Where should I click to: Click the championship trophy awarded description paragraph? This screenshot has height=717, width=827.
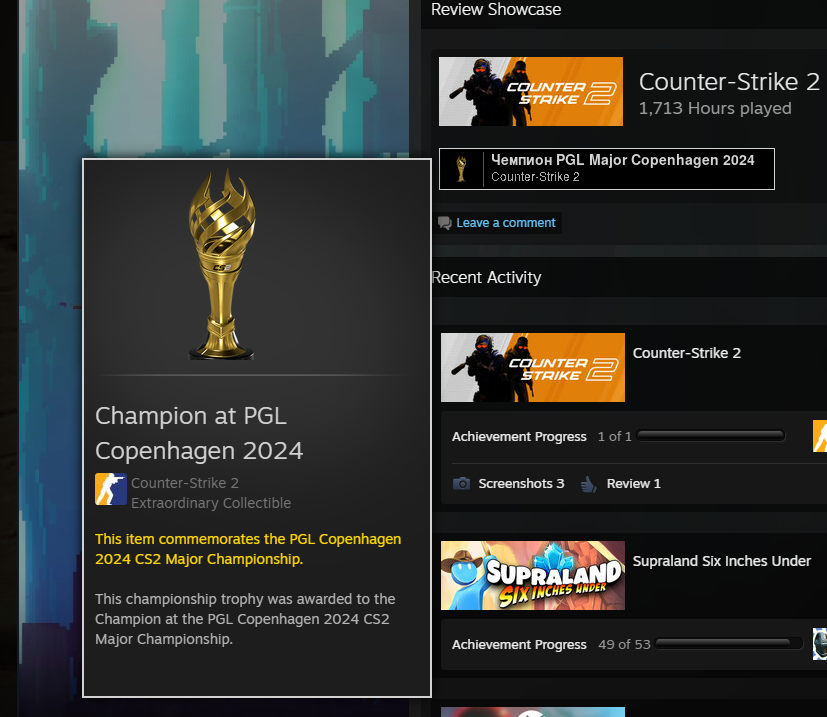245,619
